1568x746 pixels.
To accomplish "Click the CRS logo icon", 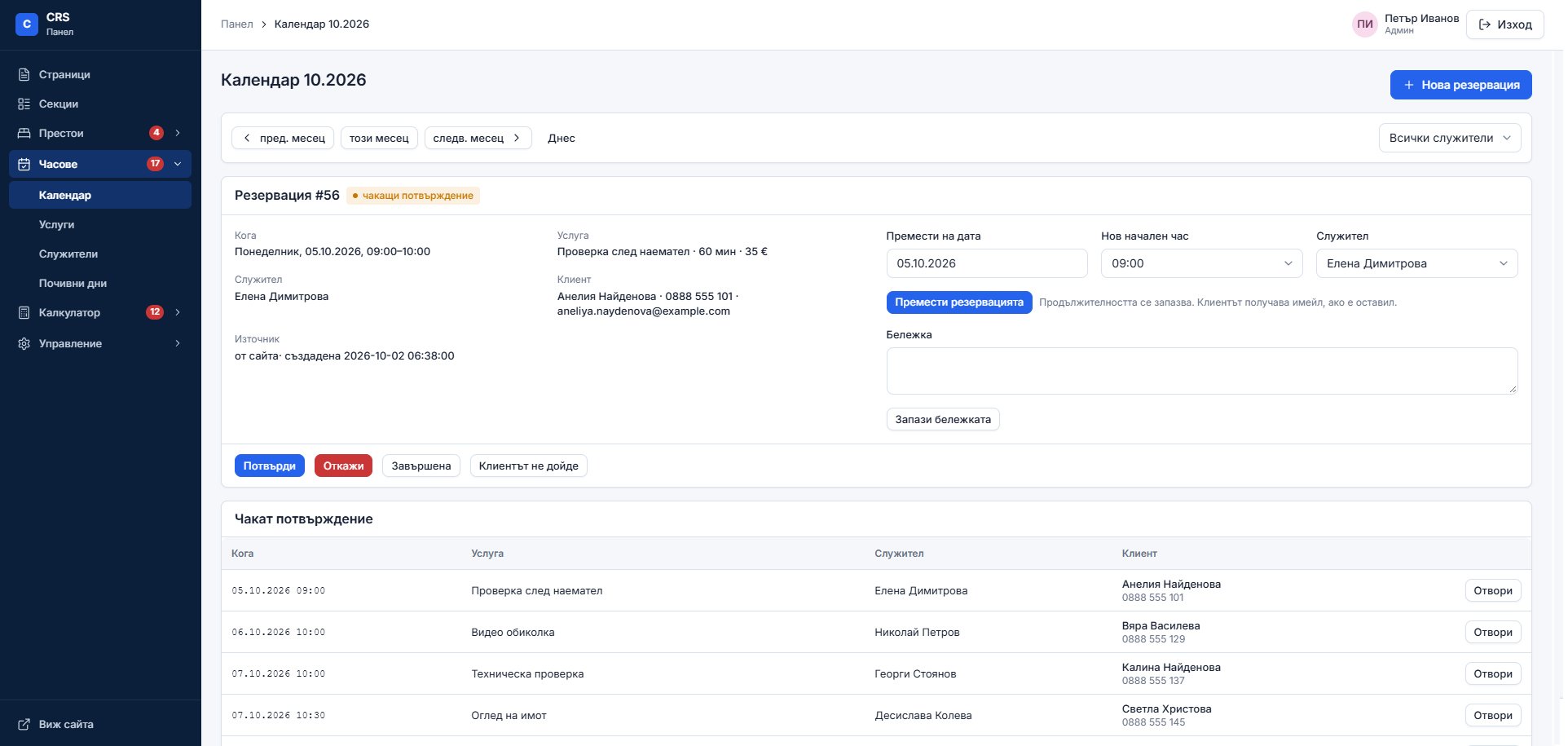I will click(x=27, y=24).
